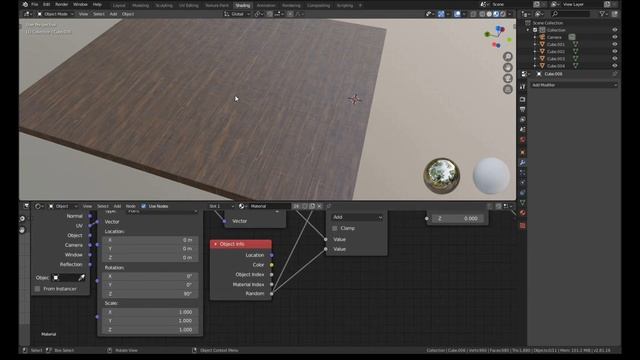Open the File menu

[35, 4]
